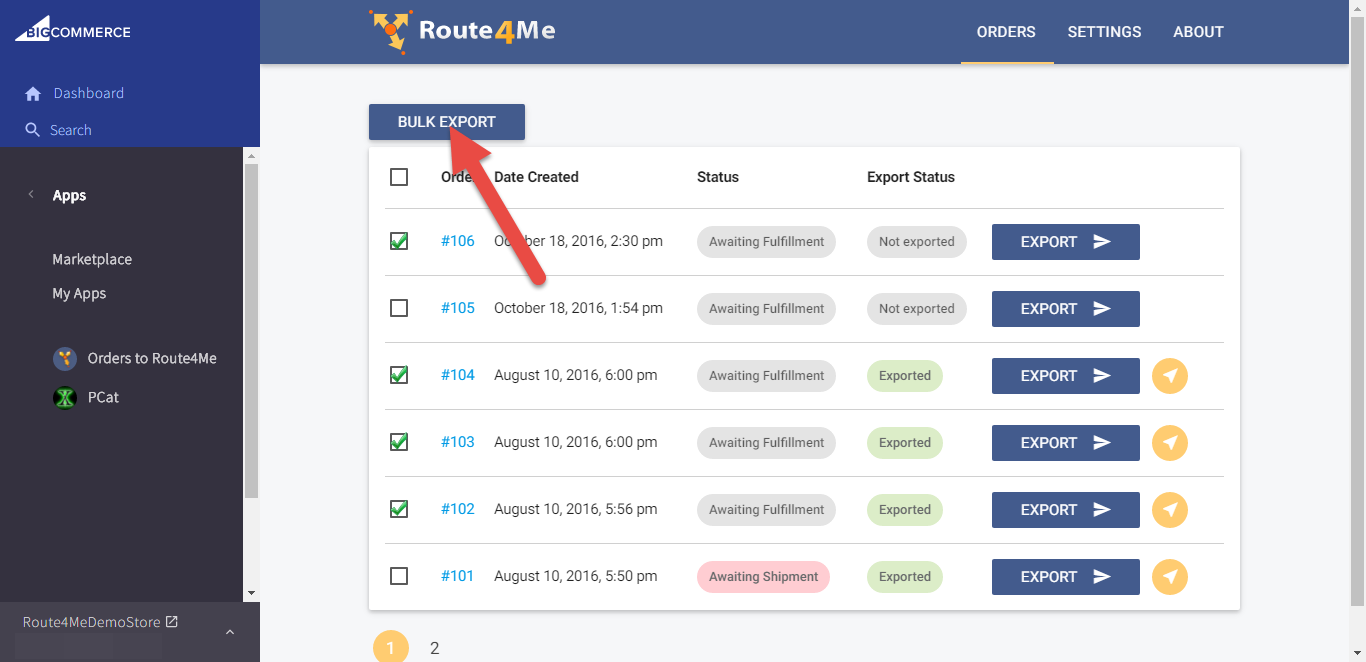The width and height of the screenshot is (1366, 662).
Task: Click the Route4Me logo icon in header
Action: tap(388, 31)
